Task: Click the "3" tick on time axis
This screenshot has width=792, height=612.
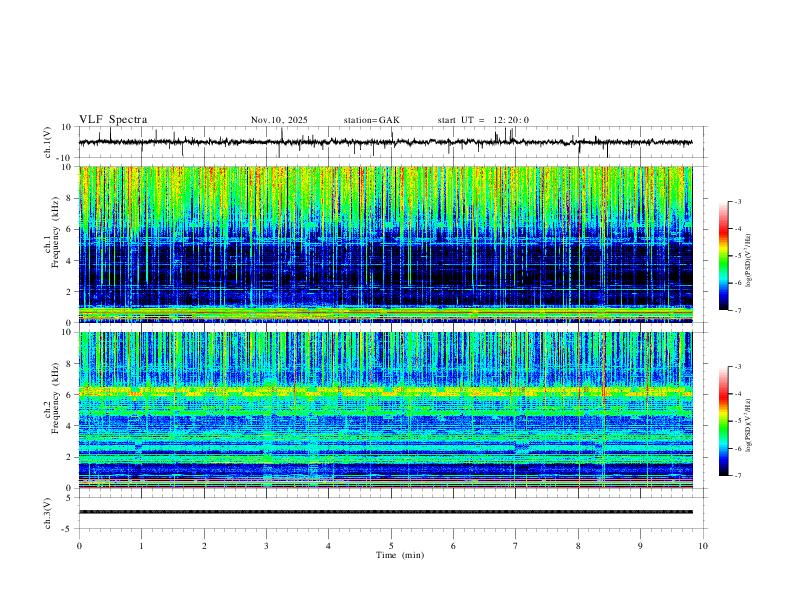Action: 266,546
